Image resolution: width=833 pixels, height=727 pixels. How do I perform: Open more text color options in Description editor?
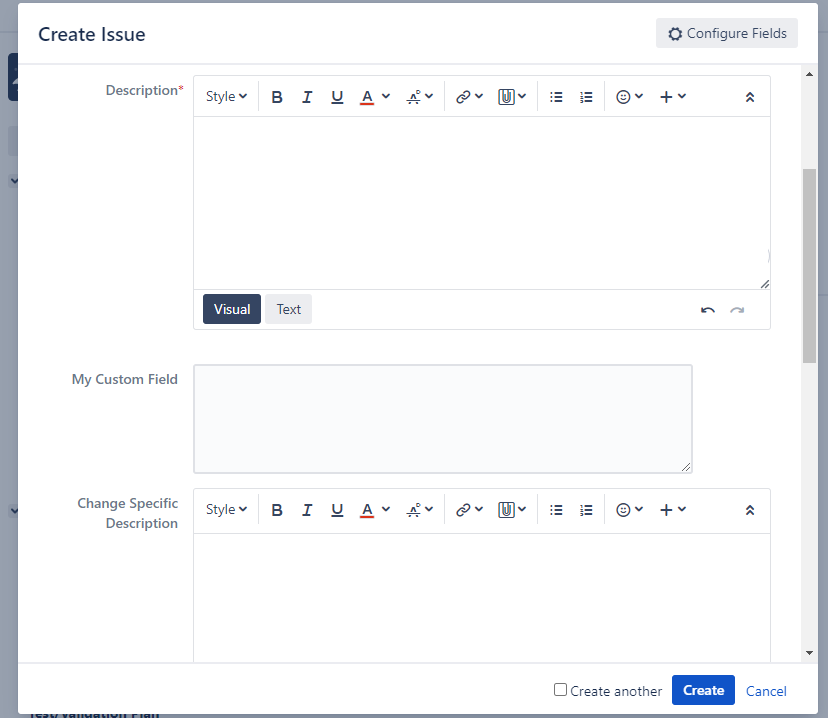click(386, 97)
